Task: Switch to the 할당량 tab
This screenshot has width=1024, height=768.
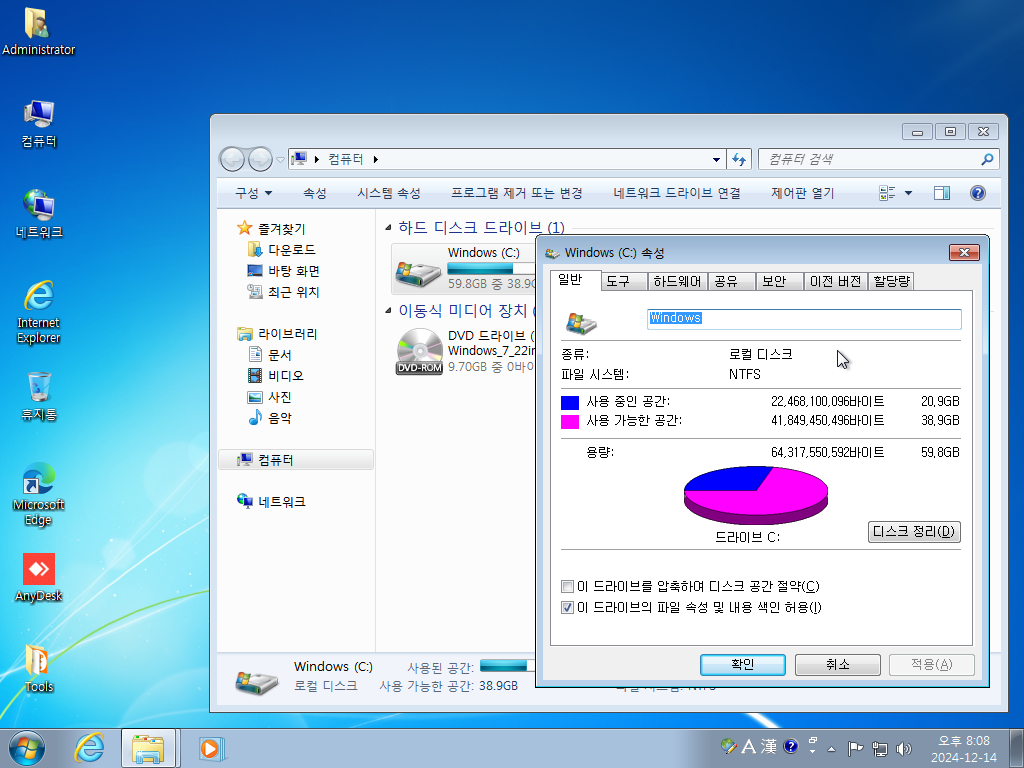Action: click(891, 281)
